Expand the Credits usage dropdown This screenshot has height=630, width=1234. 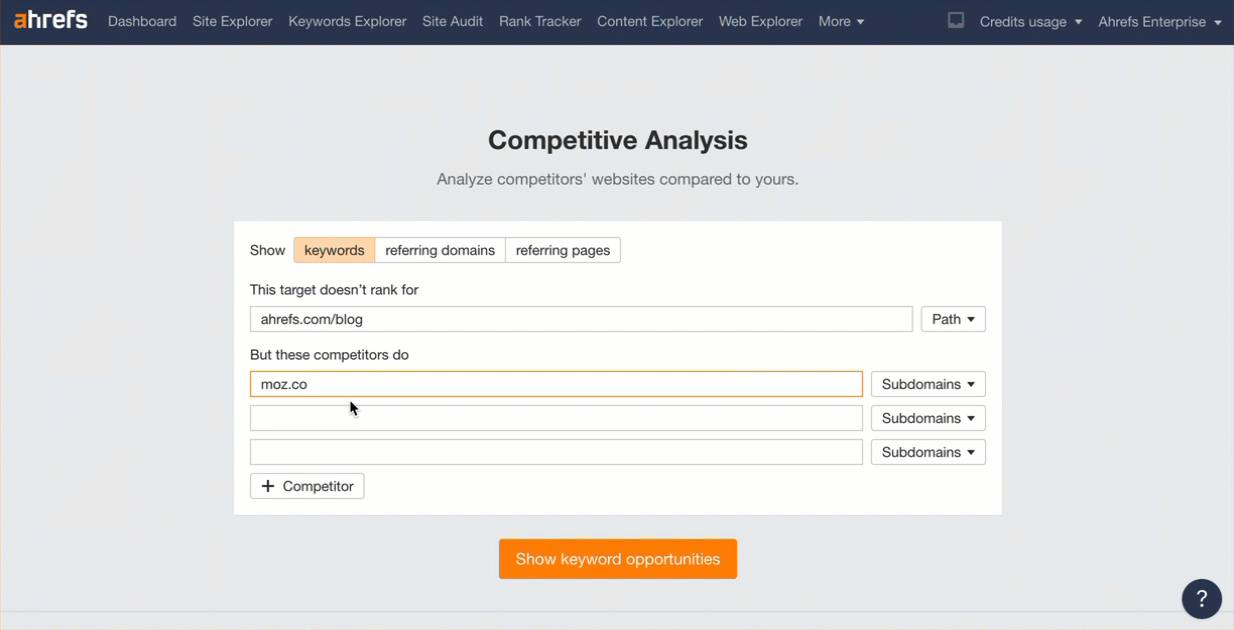coord(1030,20)
